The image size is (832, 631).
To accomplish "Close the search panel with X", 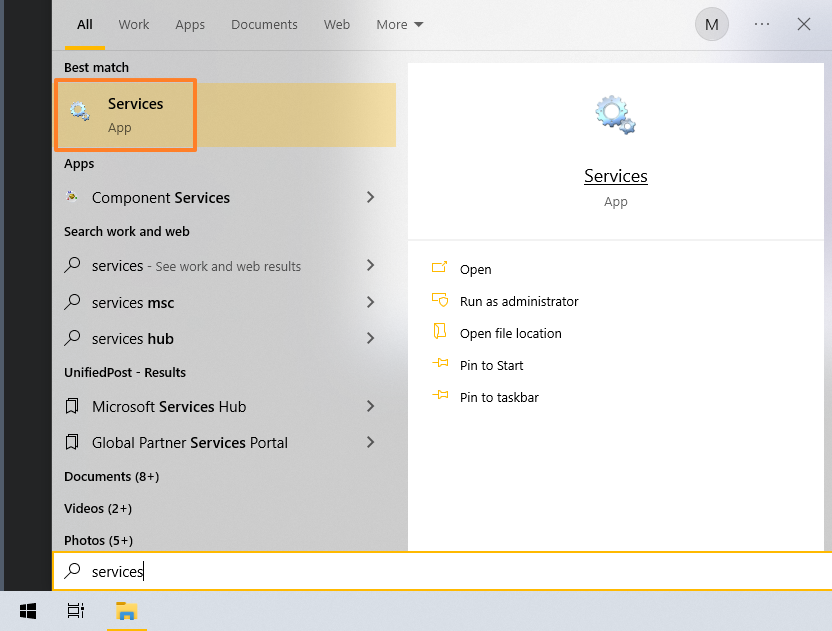I will 804,24.
